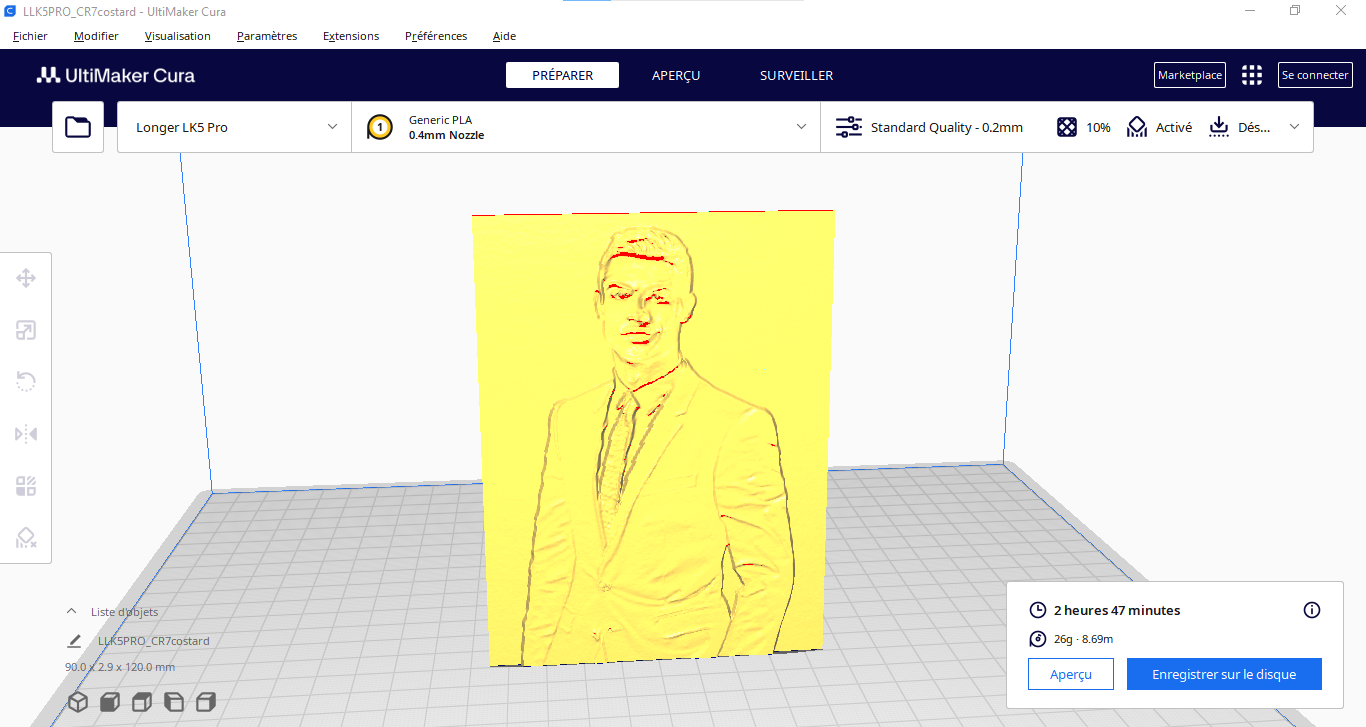
Task: Switch to top view cube icon
Action: (x=142, y=702)
